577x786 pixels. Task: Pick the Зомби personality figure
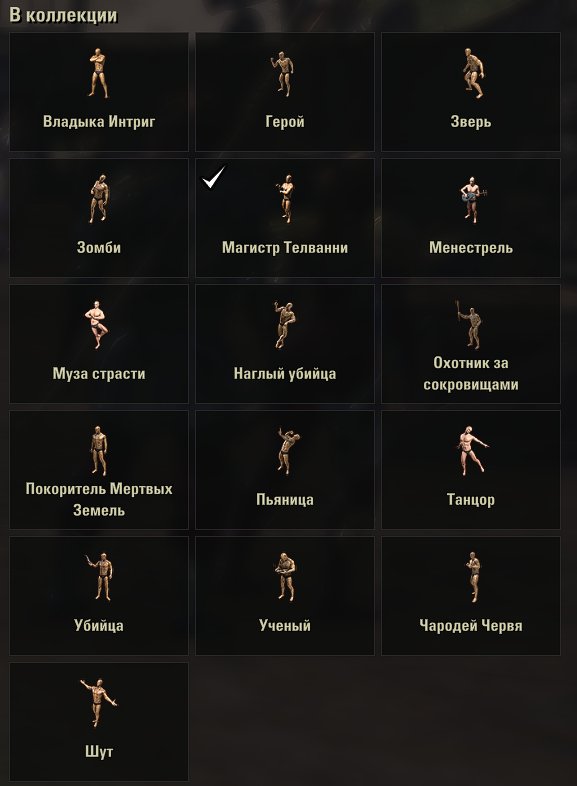[99, 199]
